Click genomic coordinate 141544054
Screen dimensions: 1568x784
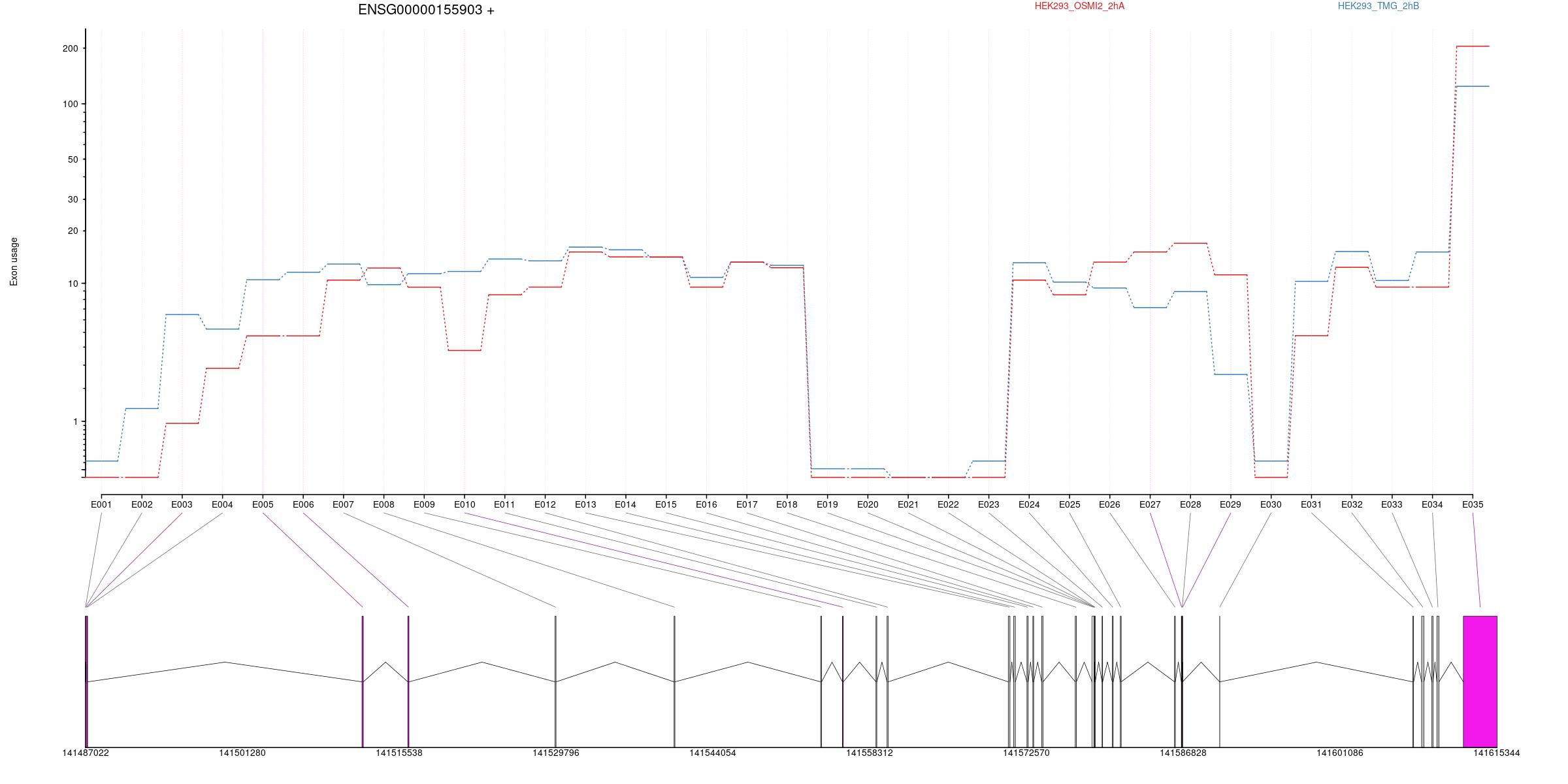point(713,753)
